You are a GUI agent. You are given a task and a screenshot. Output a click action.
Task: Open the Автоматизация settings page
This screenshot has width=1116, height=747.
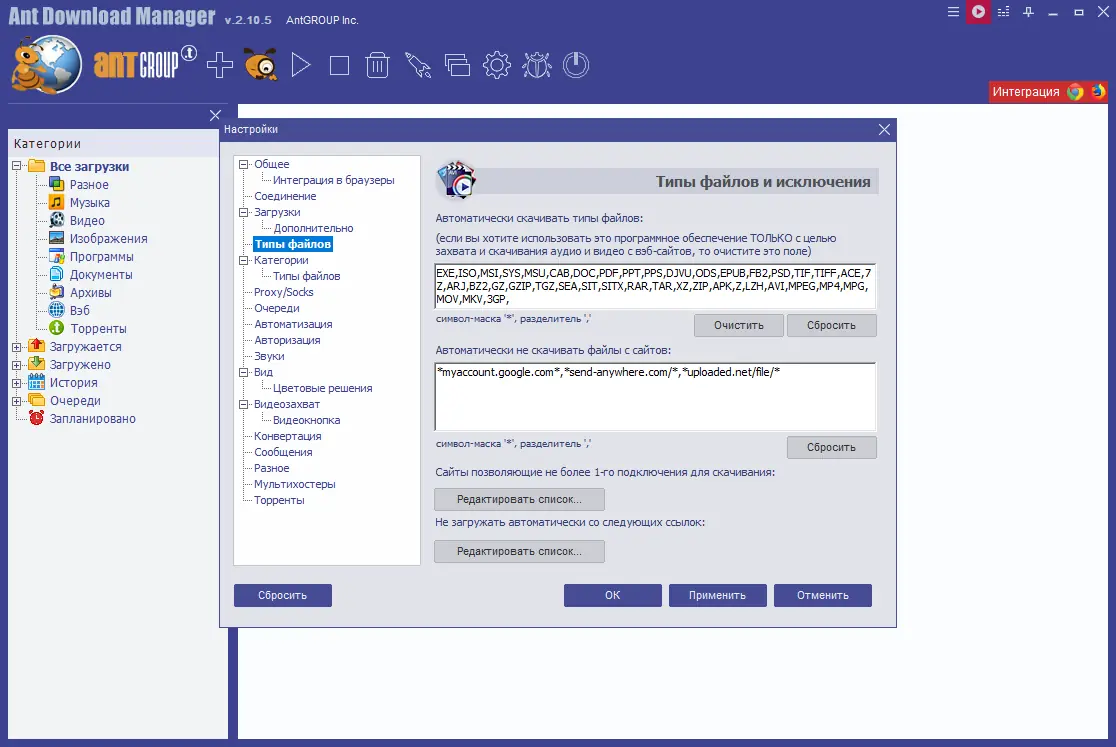point(293,324)
